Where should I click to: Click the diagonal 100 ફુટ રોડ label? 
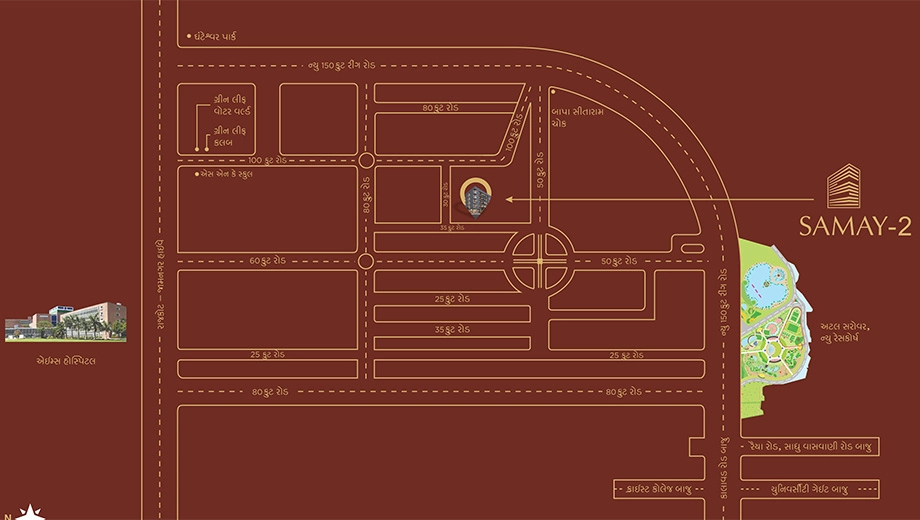514,133
